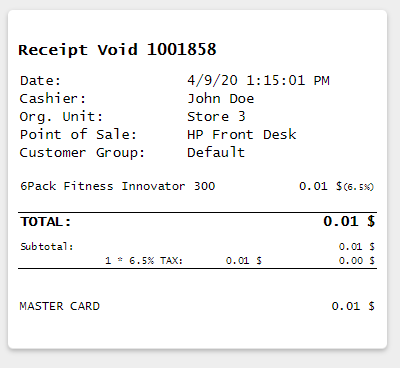
Task: Select the 6Pack Fitness Innovator 300 item
Action: [x=118, y=186]
